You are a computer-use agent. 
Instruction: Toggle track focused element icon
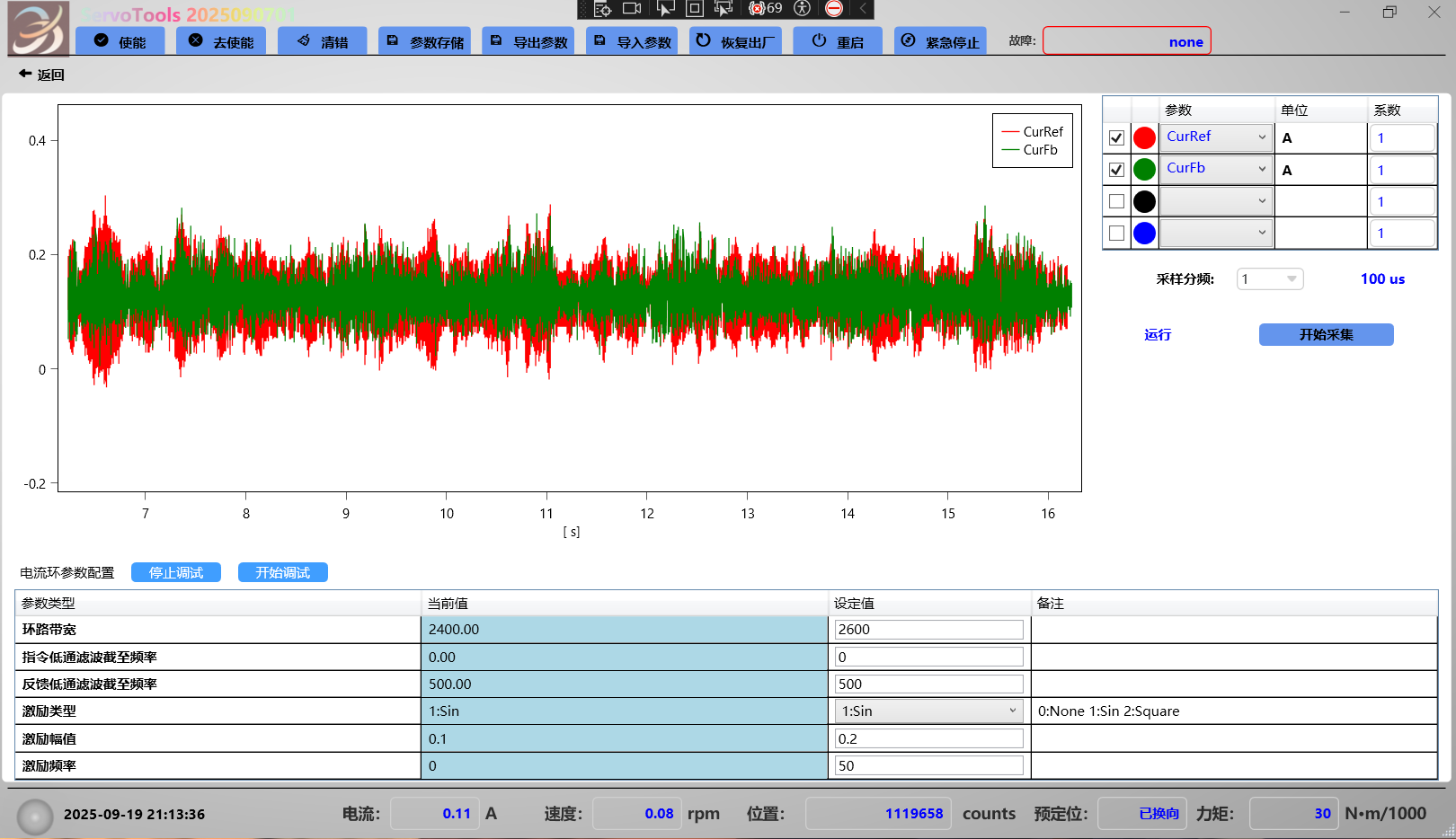(x=724, y=9)
